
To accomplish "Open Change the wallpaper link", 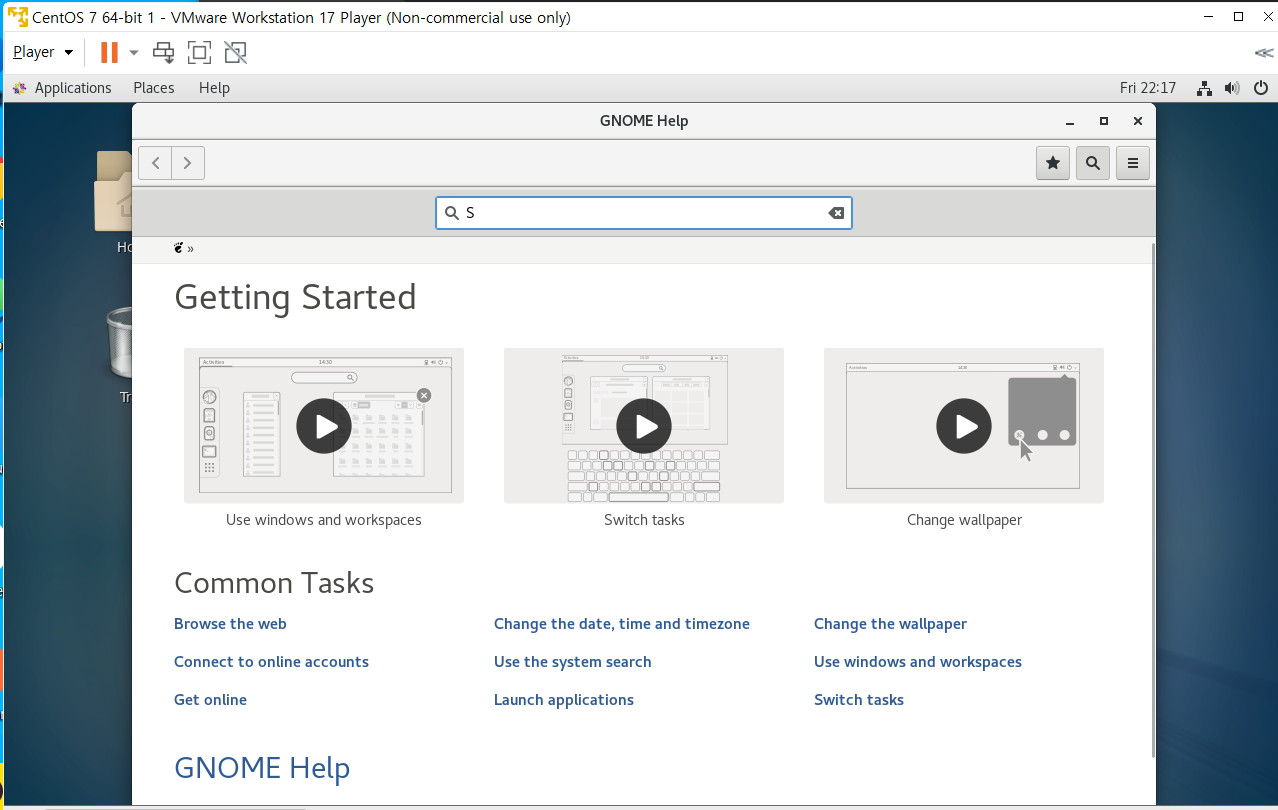I will pyautogui.click(x=891, y=624).
